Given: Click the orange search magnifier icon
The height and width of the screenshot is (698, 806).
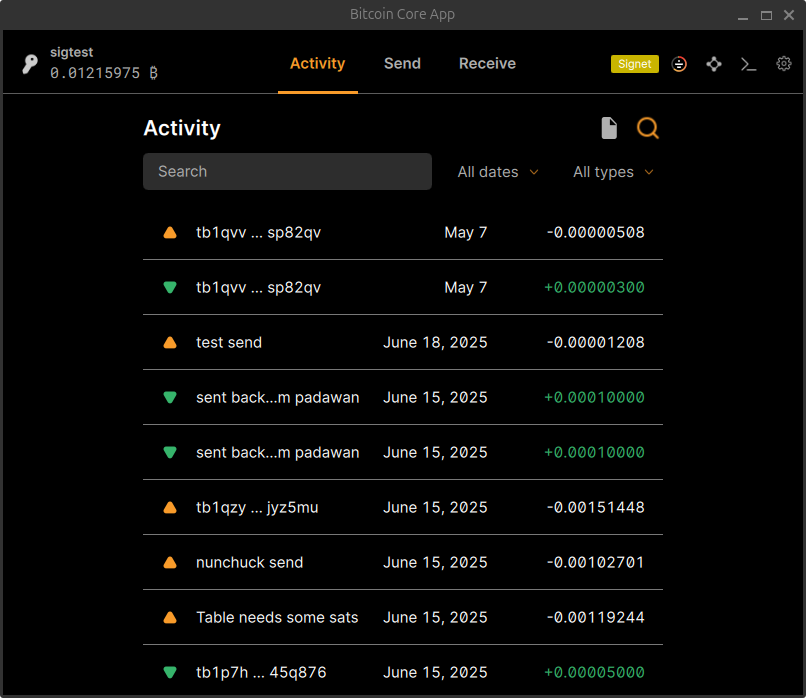Looking at the screenshot, I should click(648, 128).
